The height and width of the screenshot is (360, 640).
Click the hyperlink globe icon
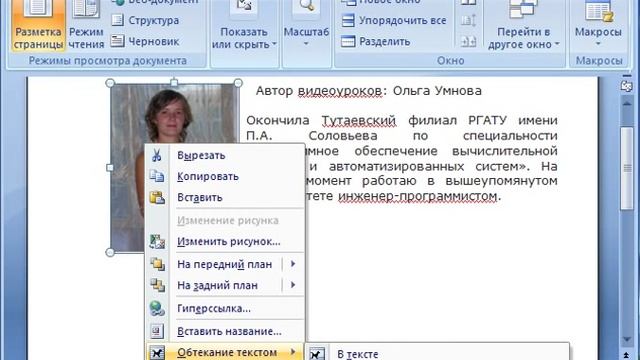tap(157, 309)
